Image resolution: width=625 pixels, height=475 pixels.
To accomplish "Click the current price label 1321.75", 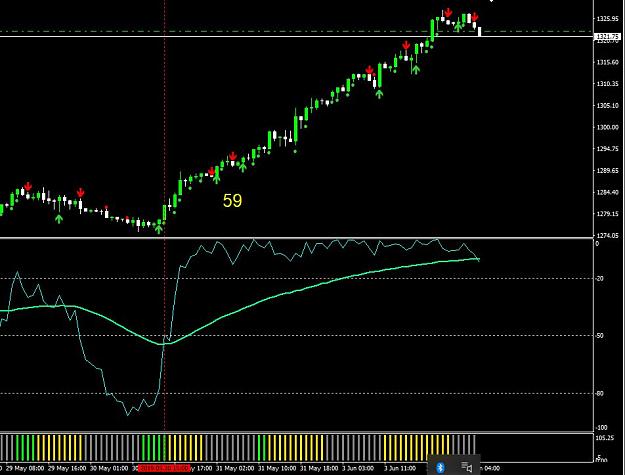I will [607, 37].
